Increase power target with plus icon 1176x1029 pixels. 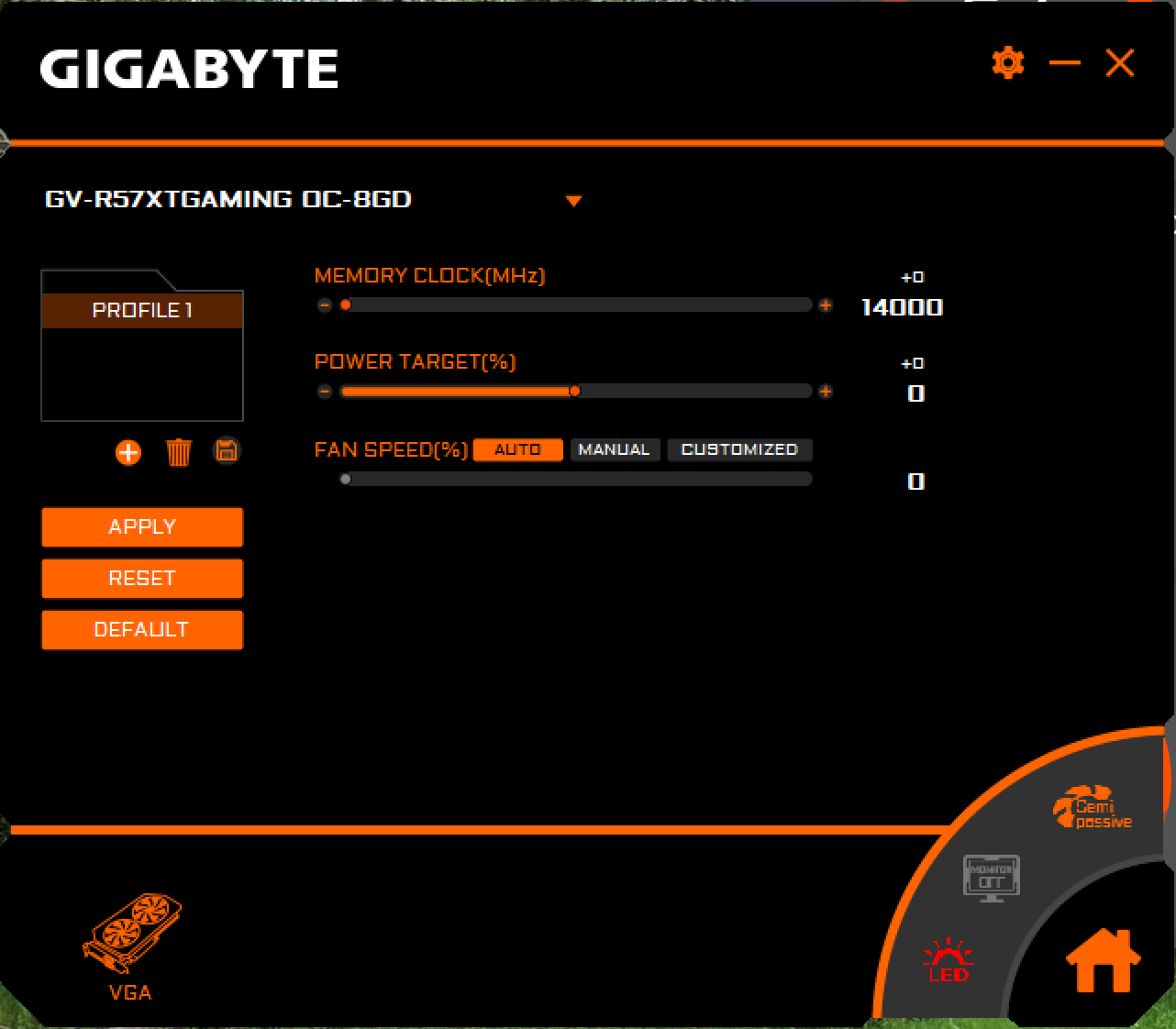click(x=826, y=392)
